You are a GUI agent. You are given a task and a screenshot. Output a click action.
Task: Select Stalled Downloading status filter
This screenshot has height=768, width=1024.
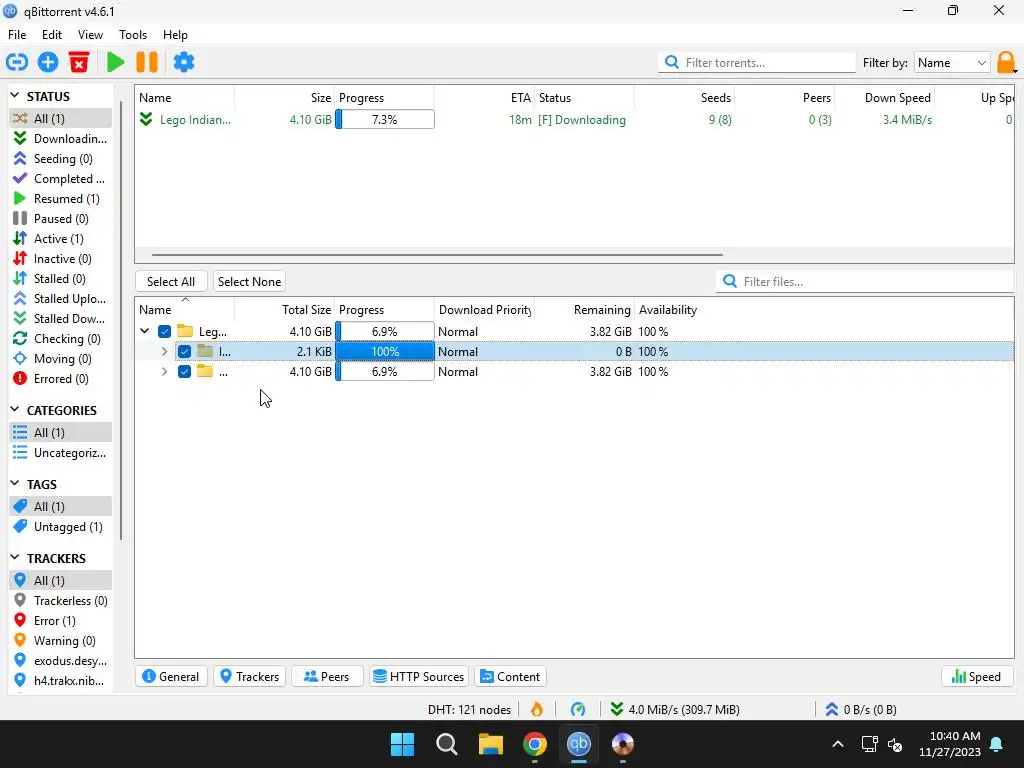pos(61,319)
